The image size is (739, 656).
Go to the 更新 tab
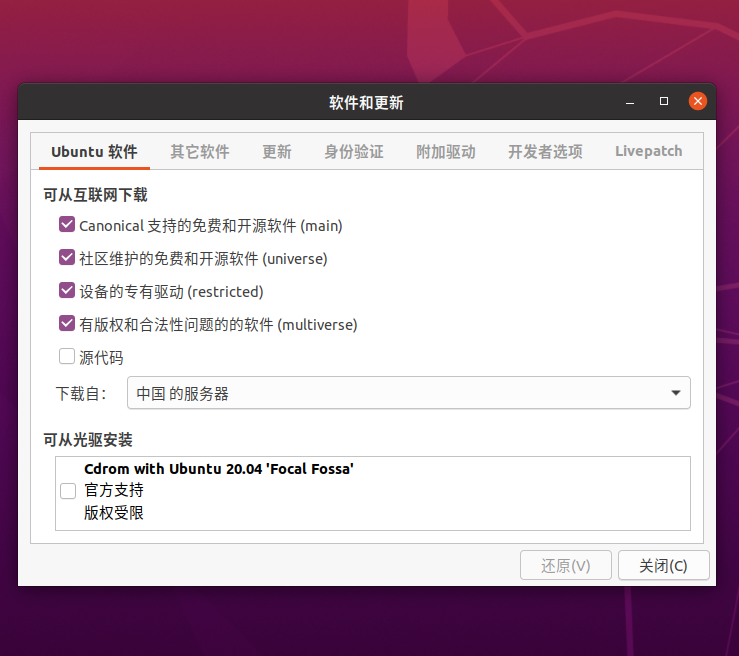click(277, 152)
